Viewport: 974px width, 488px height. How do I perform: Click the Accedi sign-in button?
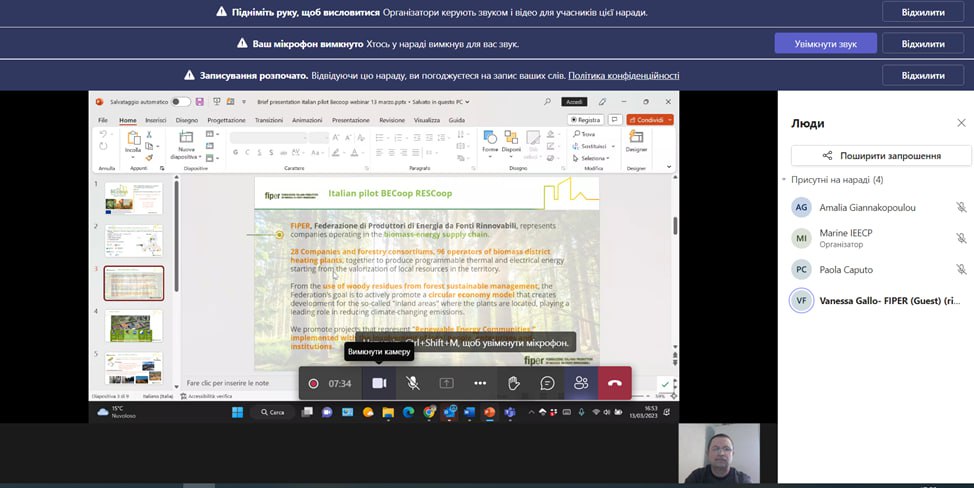click(574, 101)
